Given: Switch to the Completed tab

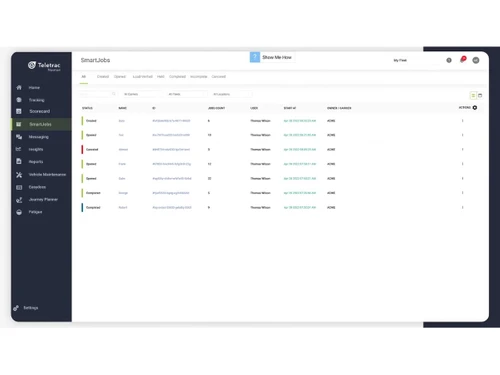Looking at the screenshot, I should click(177, 77).
